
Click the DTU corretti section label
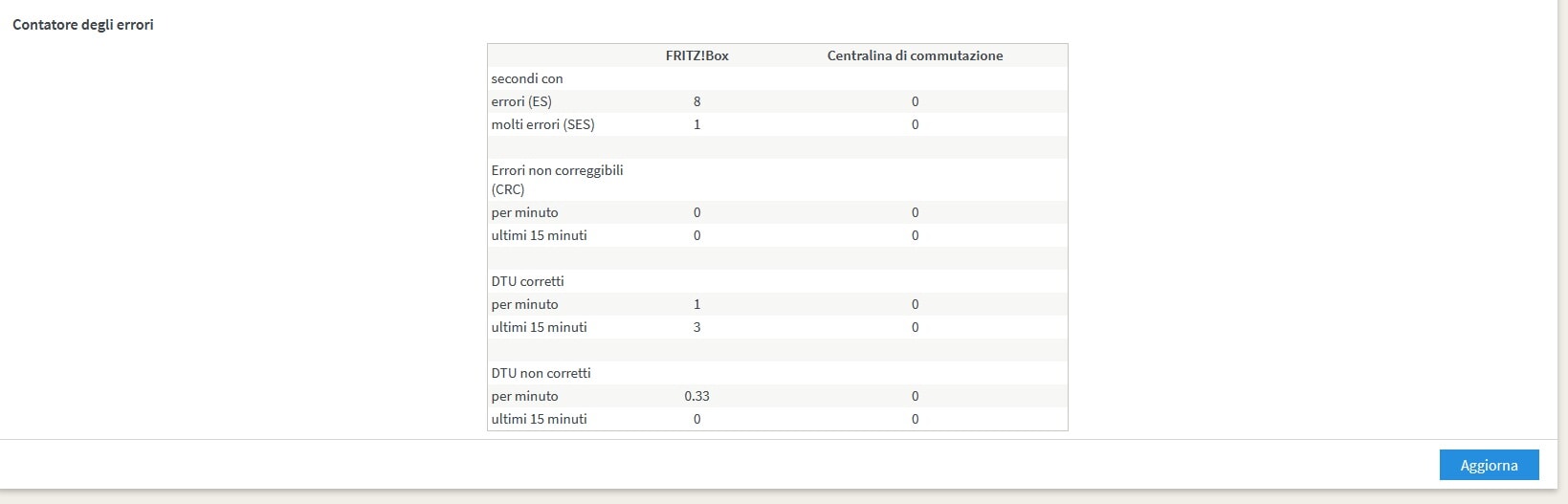click(x=527, y=281)
